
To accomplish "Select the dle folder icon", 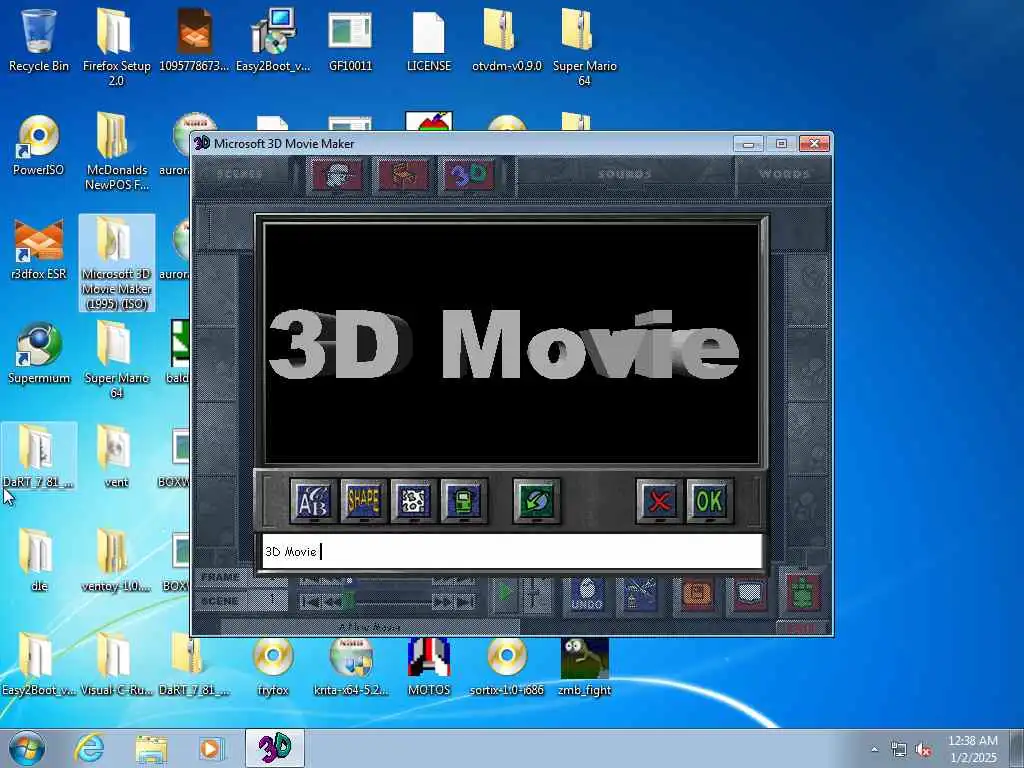I will (x=39, y=560).
